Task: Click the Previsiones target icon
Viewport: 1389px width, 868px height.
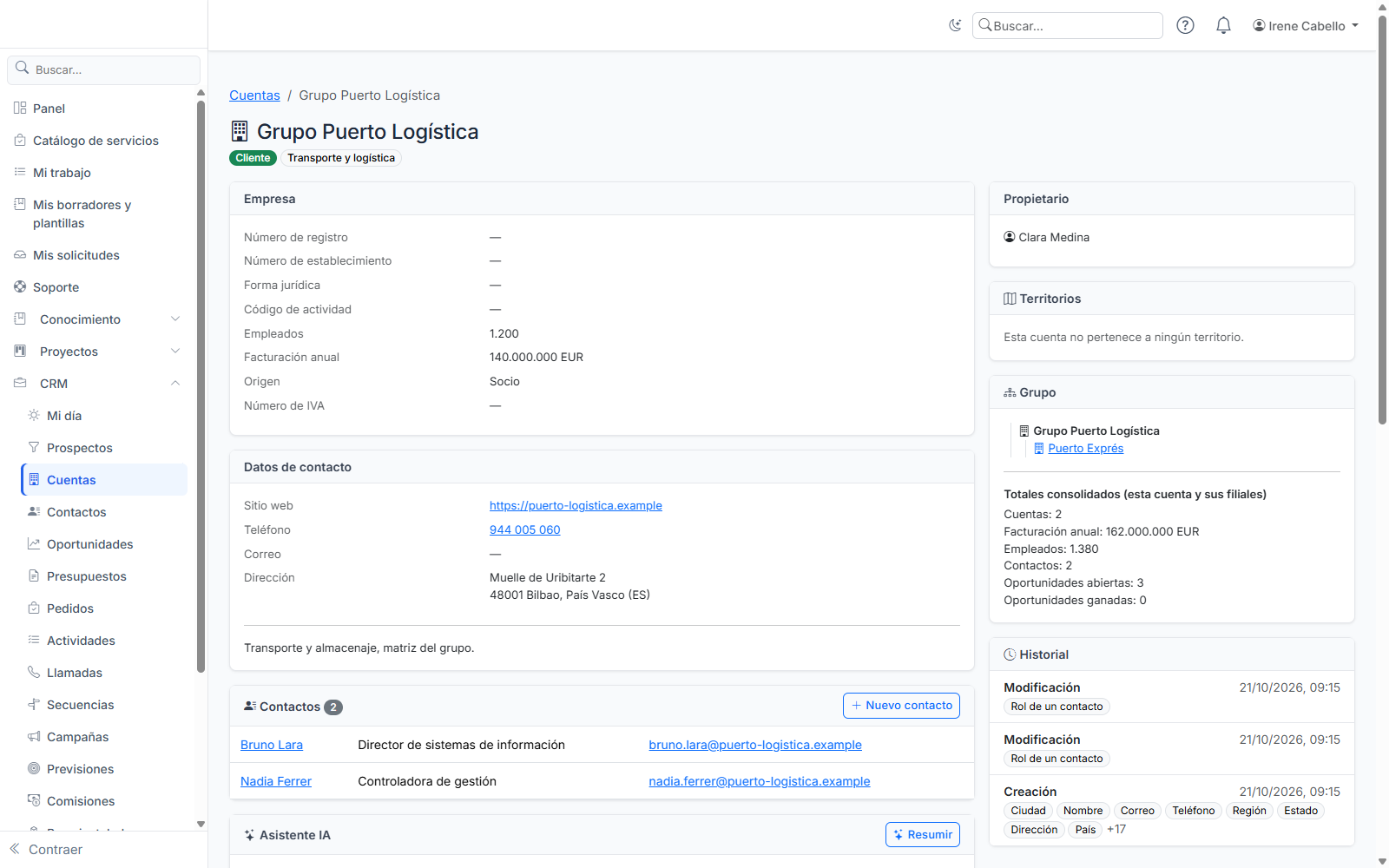Action: tap(34, 769)
